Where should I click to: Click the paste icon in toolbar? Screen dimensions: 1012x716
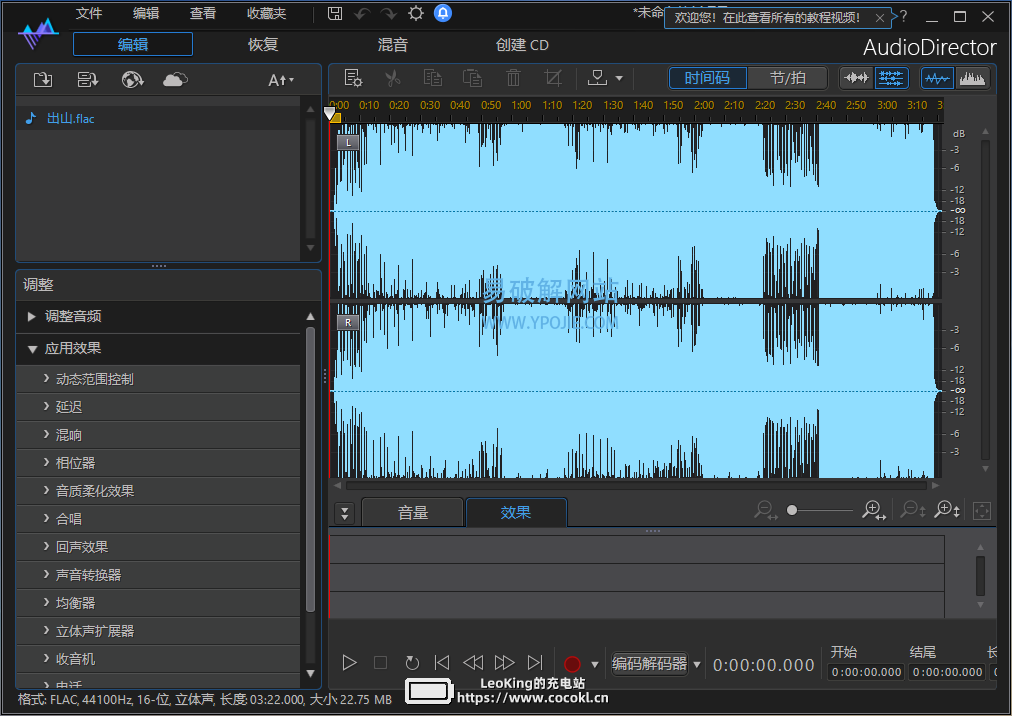point(472,79)
